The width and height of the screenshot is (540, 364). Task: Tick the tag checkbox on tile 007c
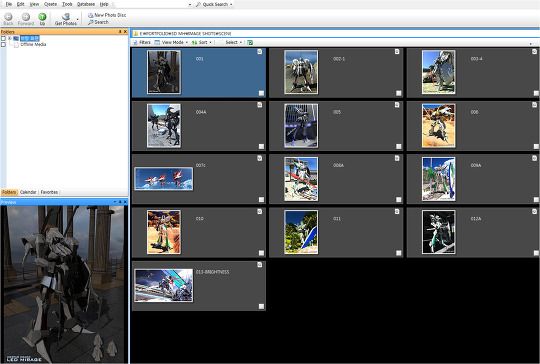261,200
